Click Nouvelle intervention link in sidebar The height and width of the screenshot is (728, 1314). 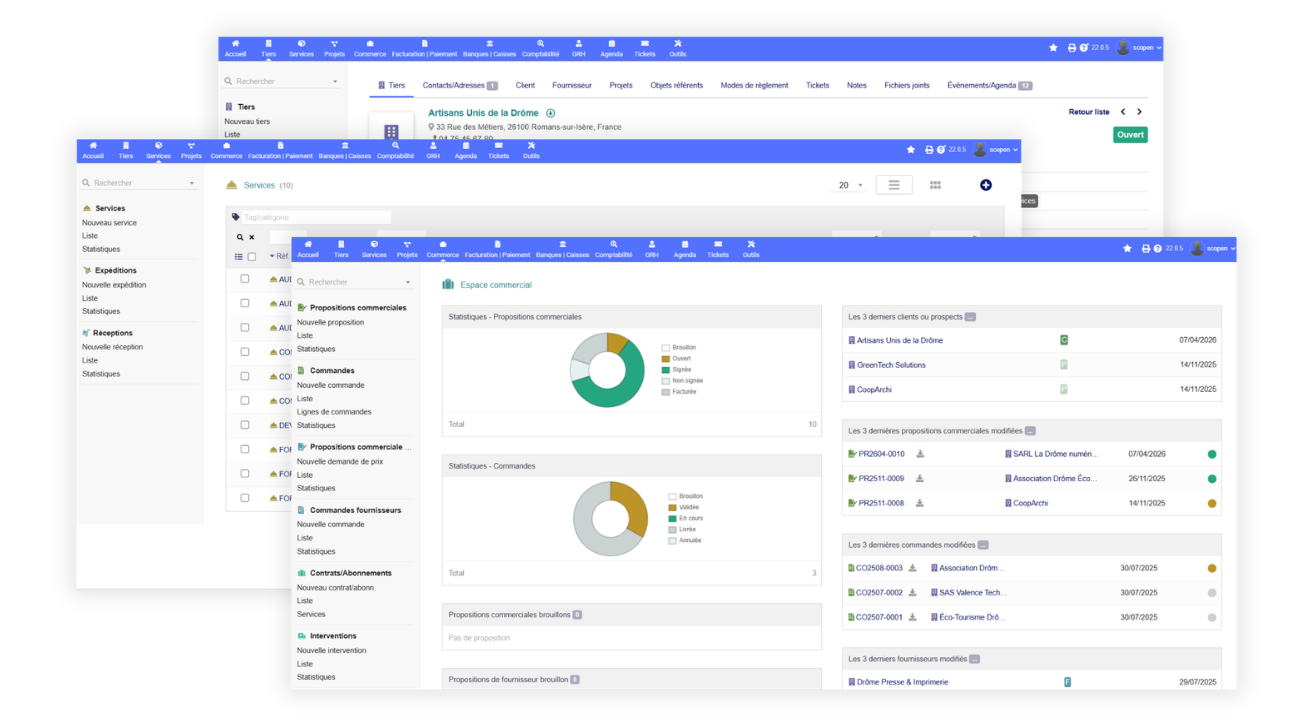[x=331, y=650]
